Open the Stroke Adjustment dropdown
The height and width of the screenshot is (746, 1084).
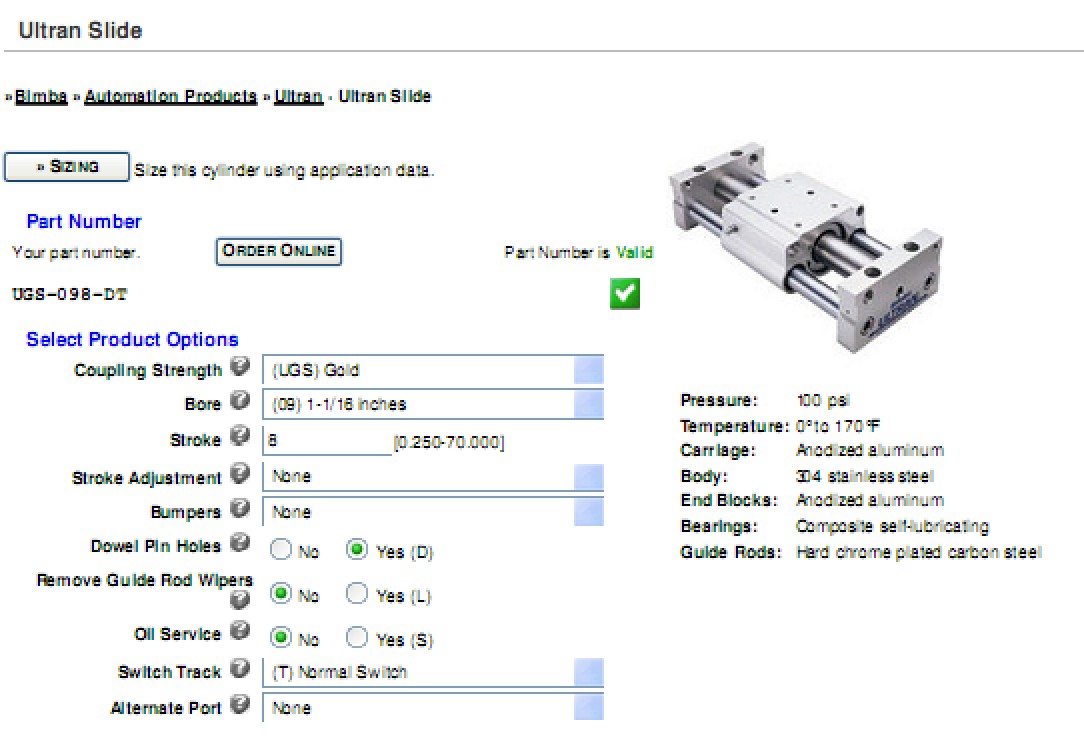pyautogui.click(x=433, y=476)
